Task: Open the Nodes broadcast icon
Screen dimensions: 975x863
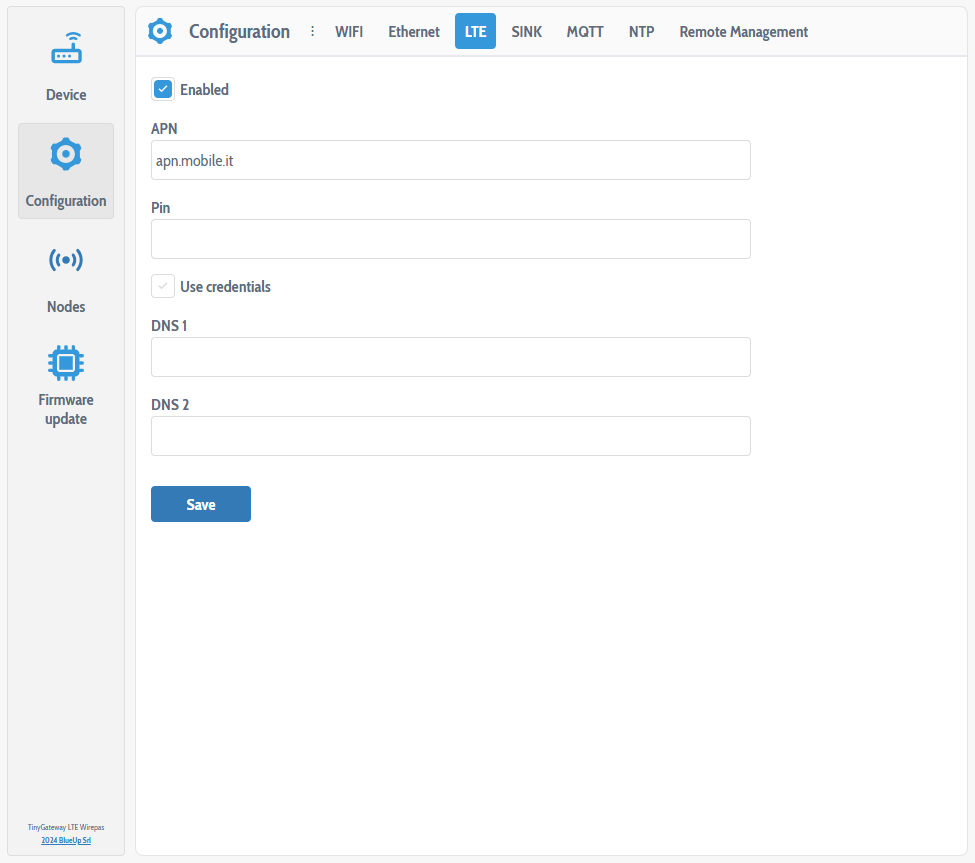Action: (x=66, y=260)
